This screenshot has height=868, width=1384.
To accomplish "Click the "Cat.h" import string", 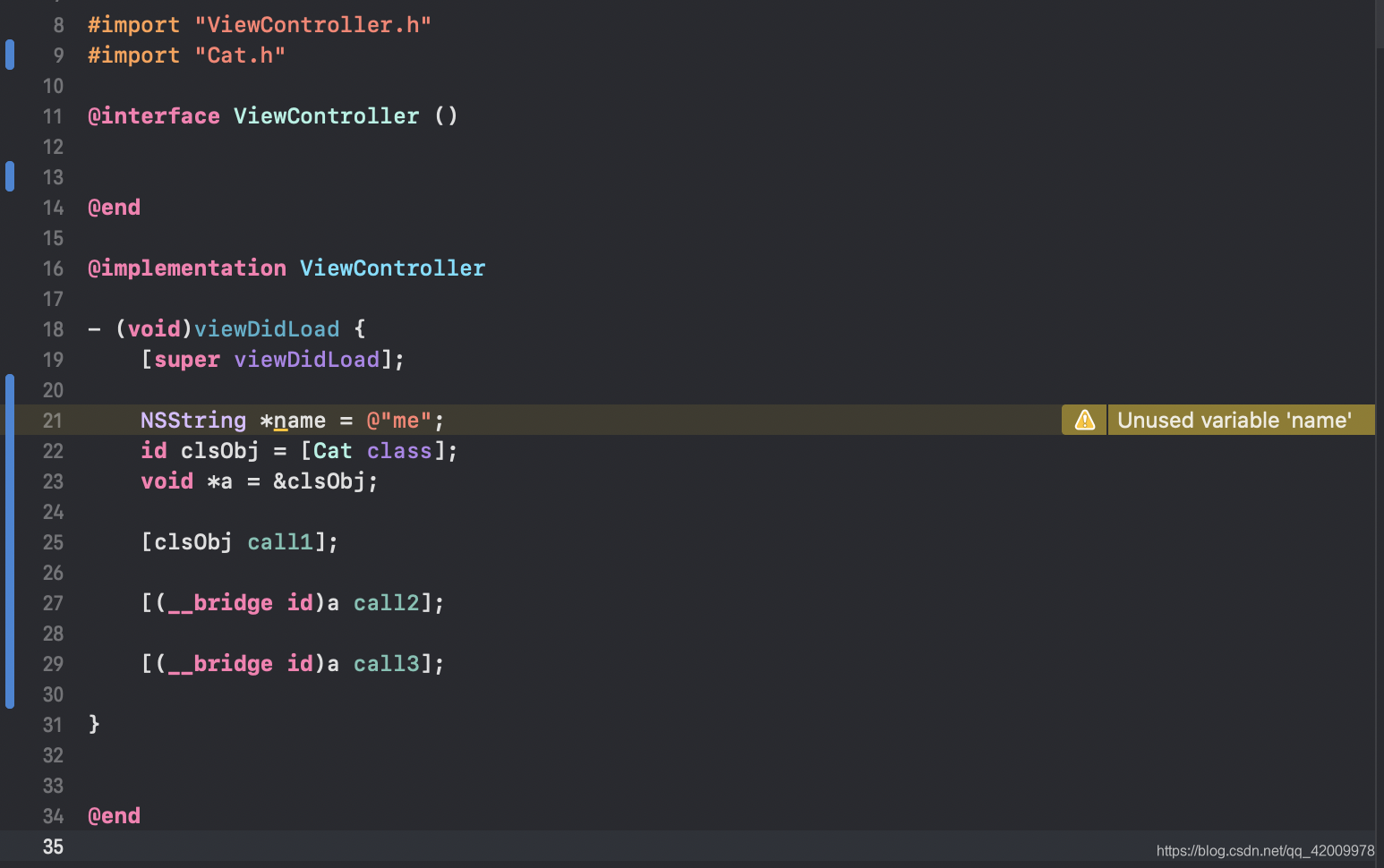I will (240, 55).
